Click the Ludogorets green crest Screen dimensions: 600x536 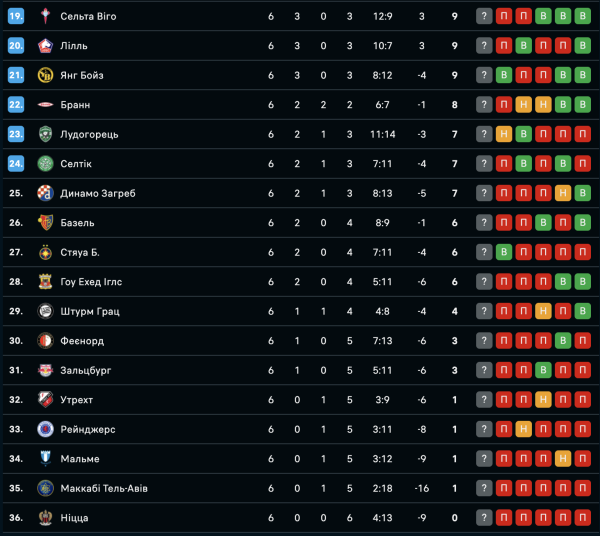(45, 134)
